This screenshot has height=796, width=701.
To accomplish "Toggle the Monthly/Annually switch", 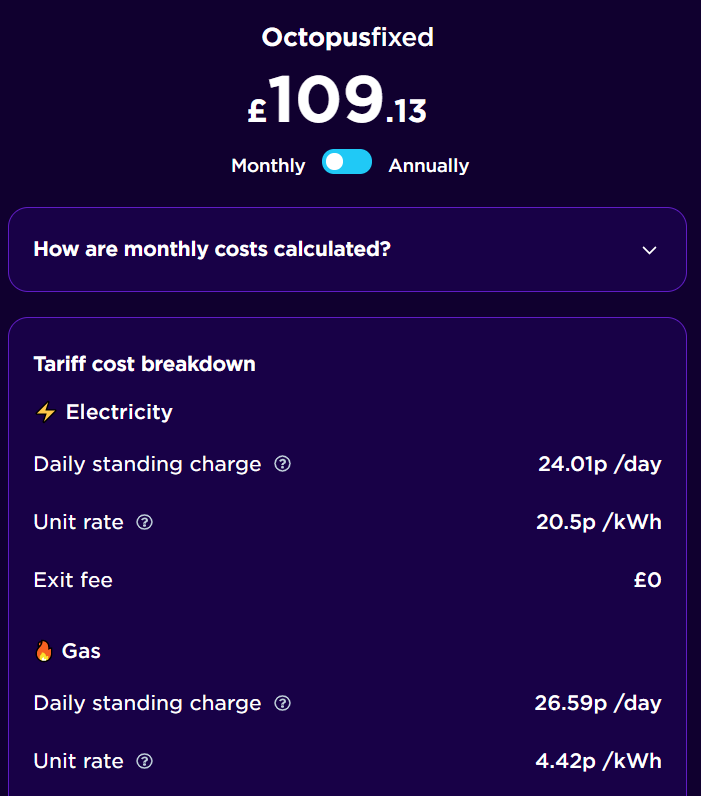I will pos(347,163).
